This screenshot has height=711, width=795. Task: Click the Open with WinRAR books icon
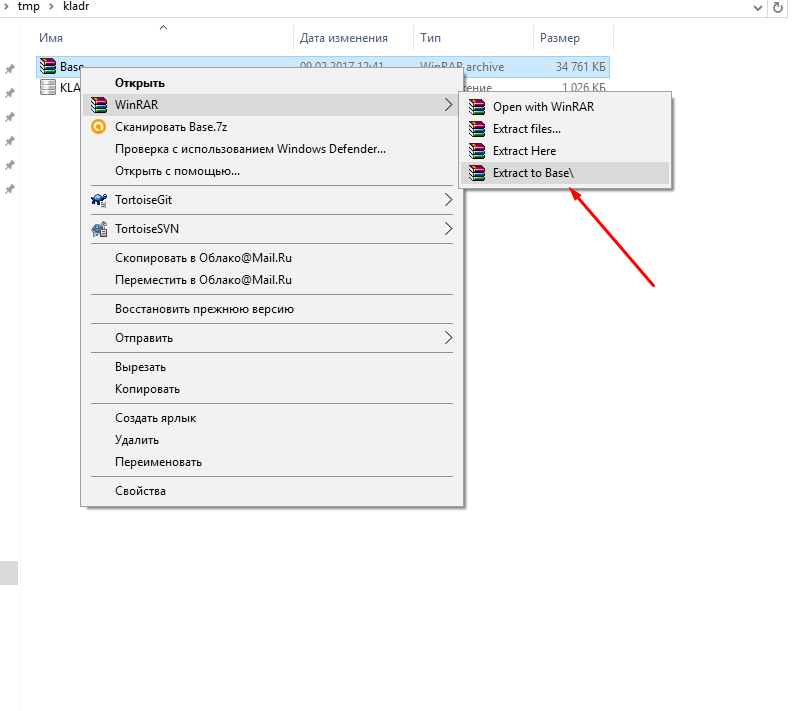(477, 107)
